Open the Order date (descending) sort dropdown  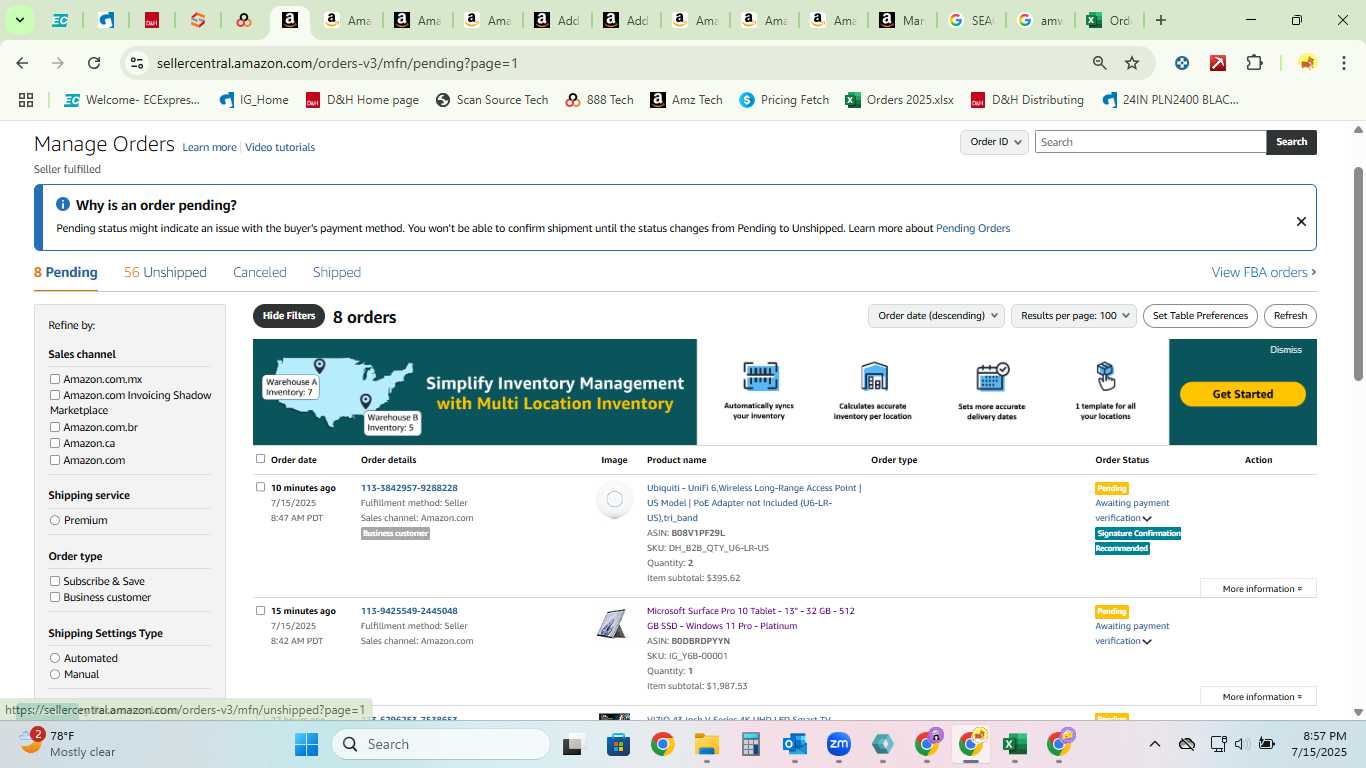(936, 316)
